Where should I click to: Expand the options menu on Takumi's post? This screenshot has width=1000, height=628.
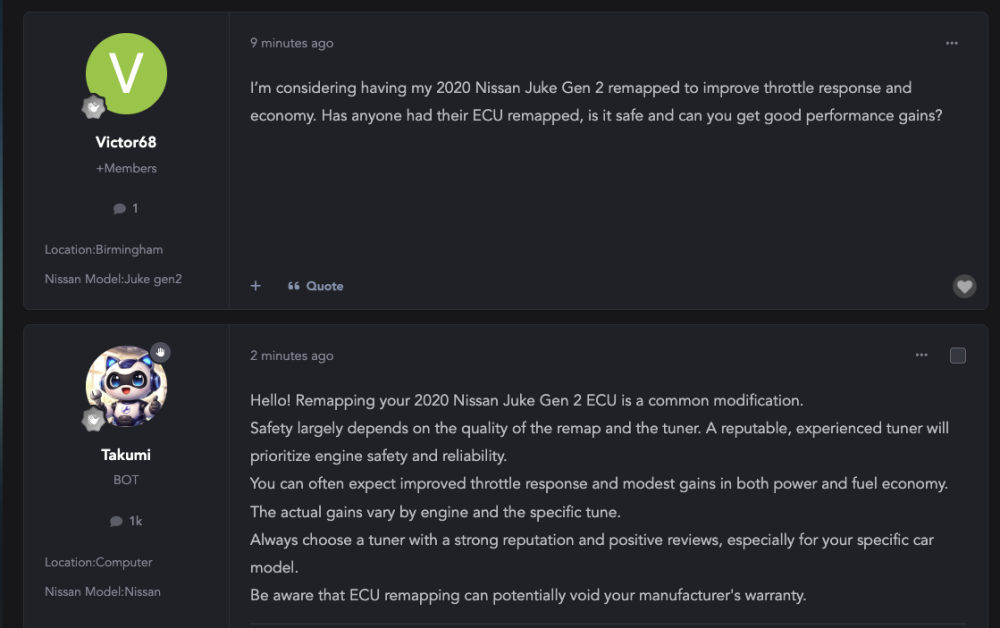point(921,355)
